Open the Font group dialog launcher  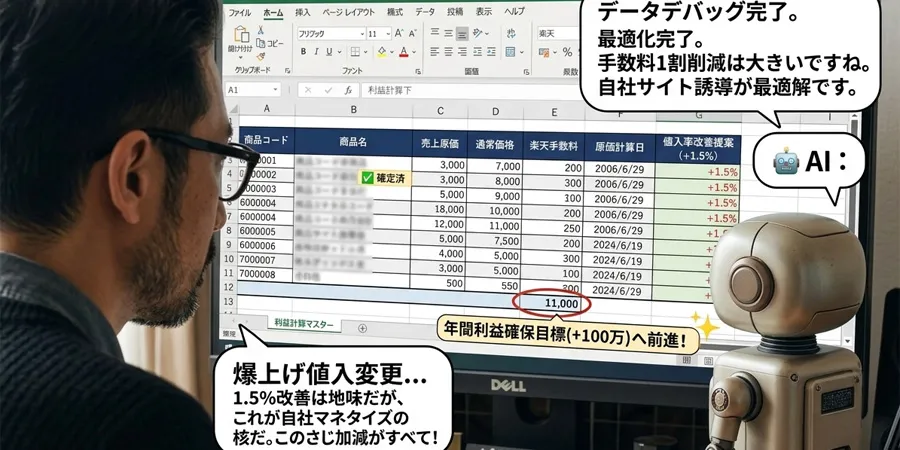pos(418,71)
